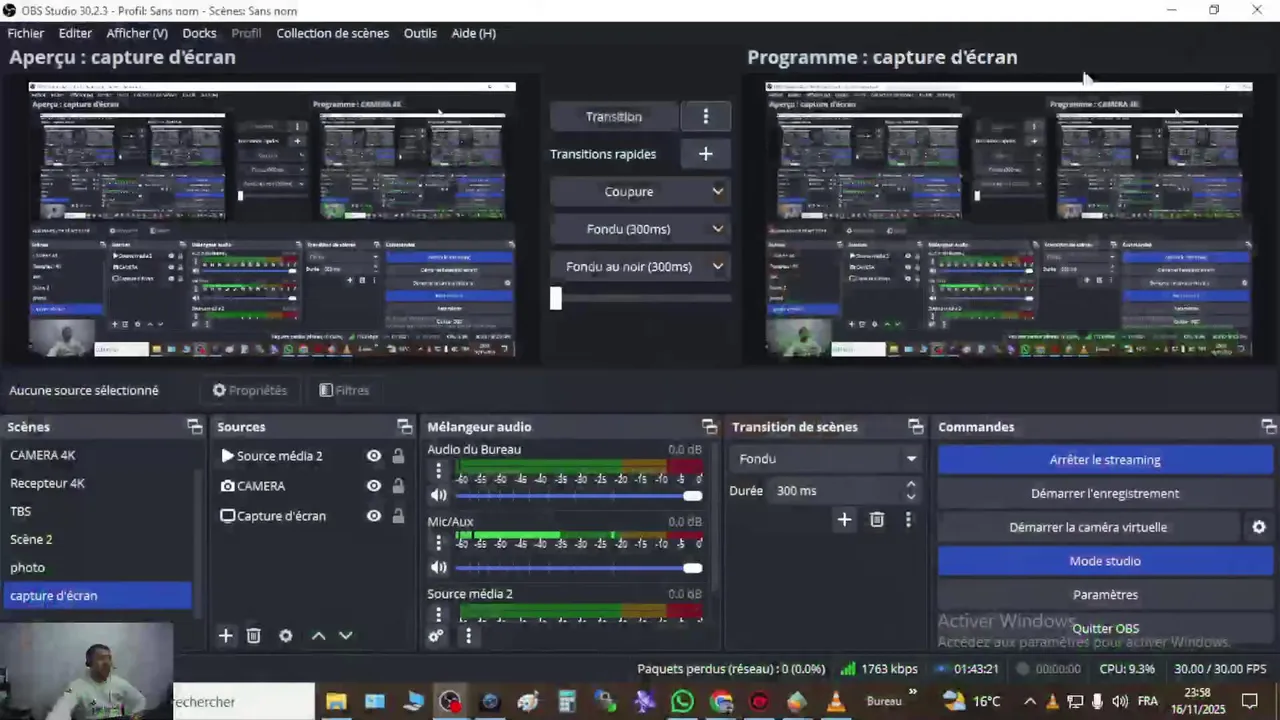The image size is (1280, 720).
Task: Click the Durée 300 ms field
Action: (x=836, y=491)
